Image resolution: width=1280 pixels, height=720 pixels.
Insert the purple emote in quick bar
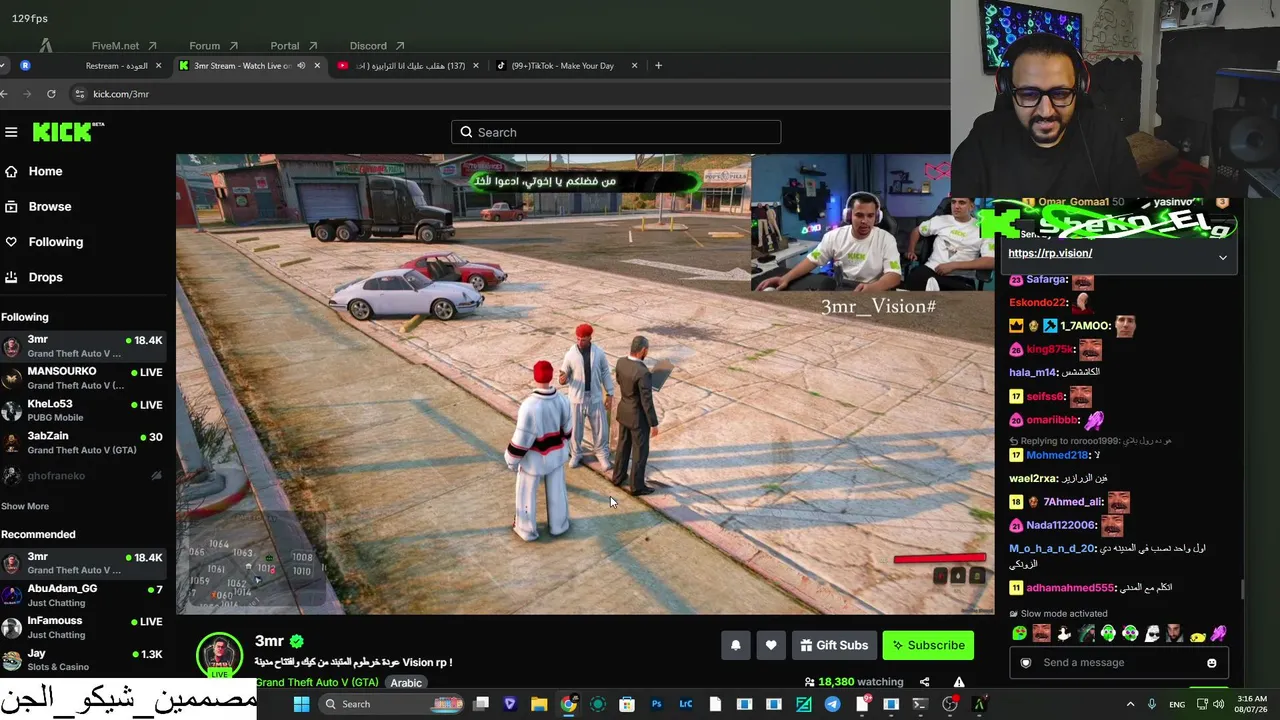pos(1219,633)
